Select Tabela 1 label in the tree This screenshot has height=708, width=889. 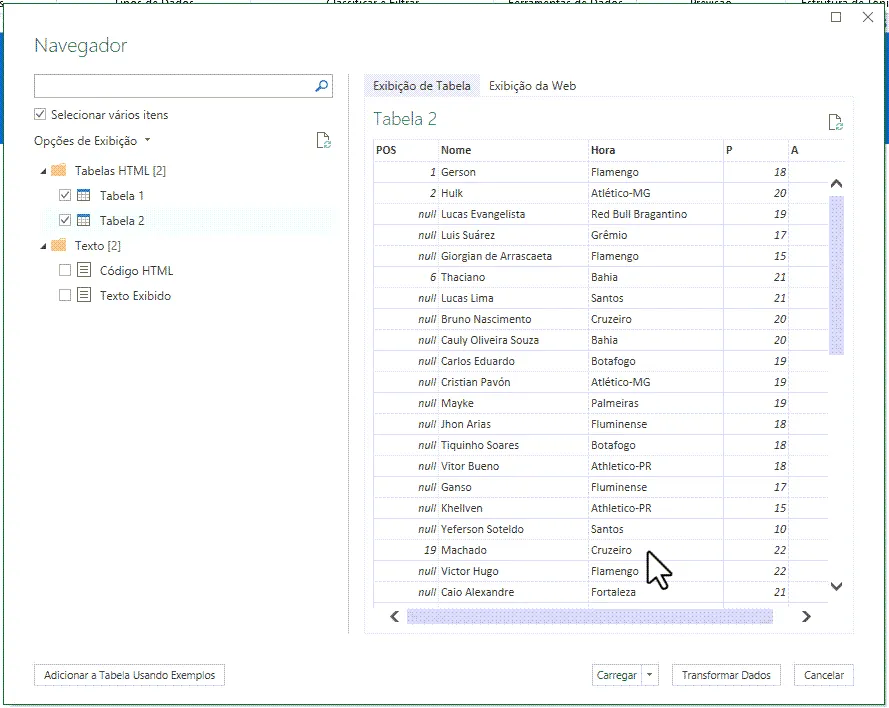point(122,196)
